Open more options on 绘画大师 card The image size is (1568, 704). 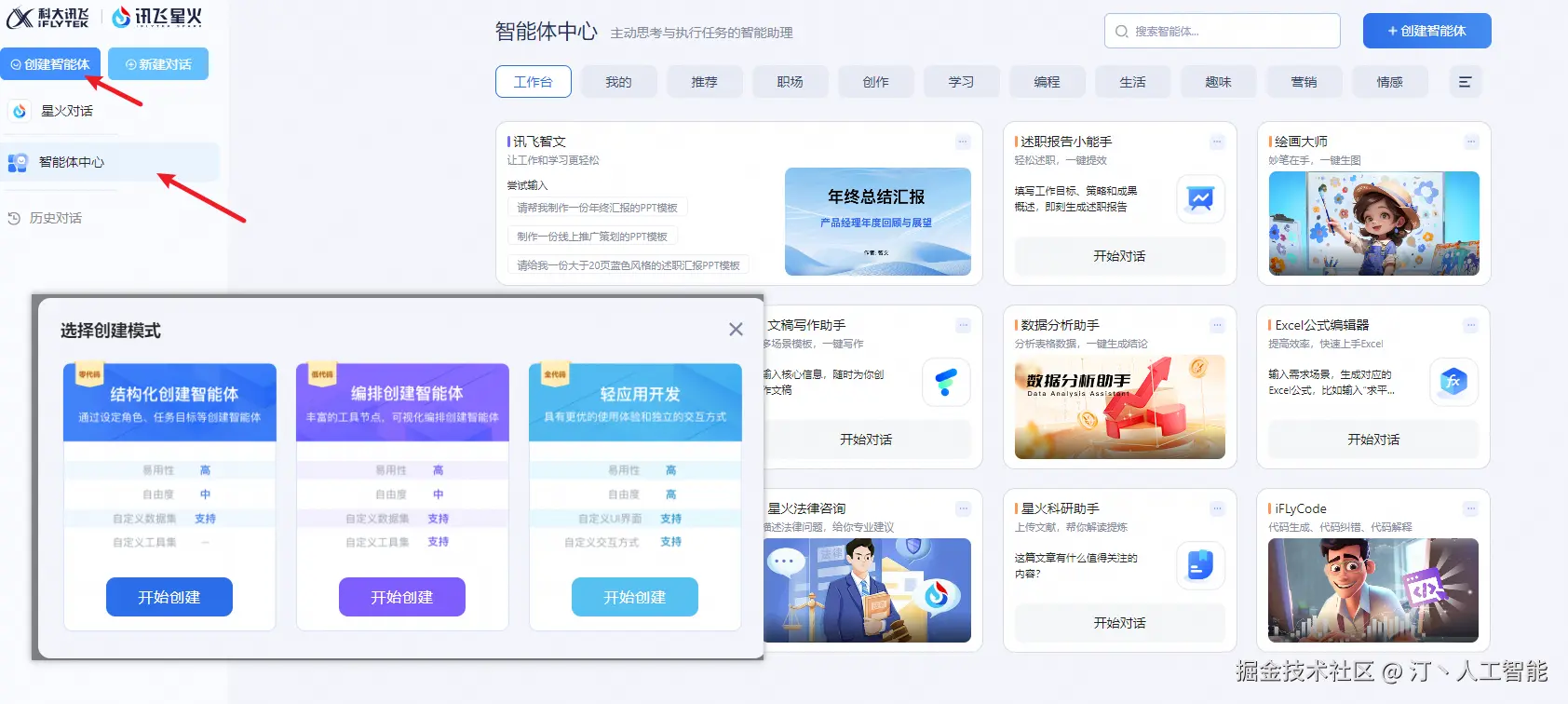click(x=1471, y=142)
